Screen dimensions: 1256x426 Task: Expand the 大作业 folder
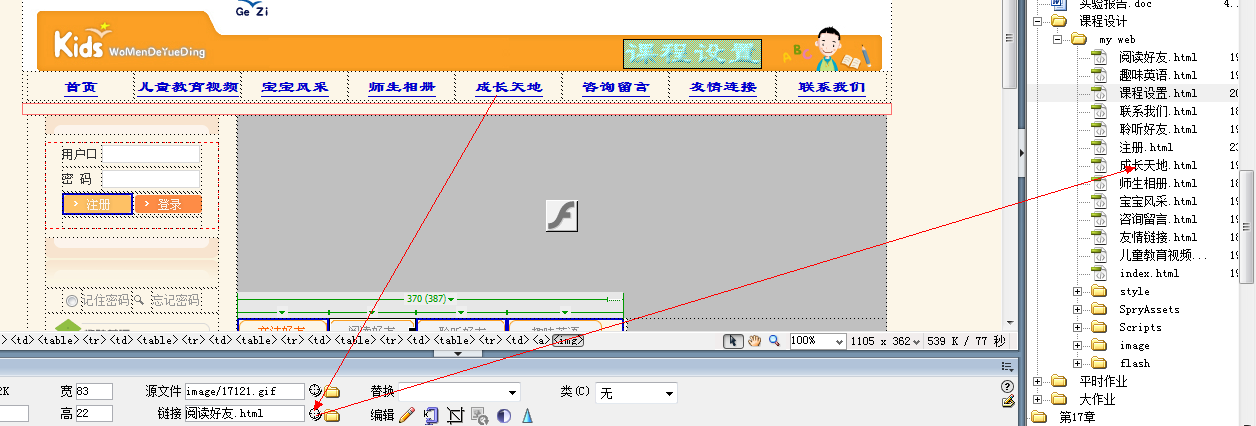[1038, 399]
